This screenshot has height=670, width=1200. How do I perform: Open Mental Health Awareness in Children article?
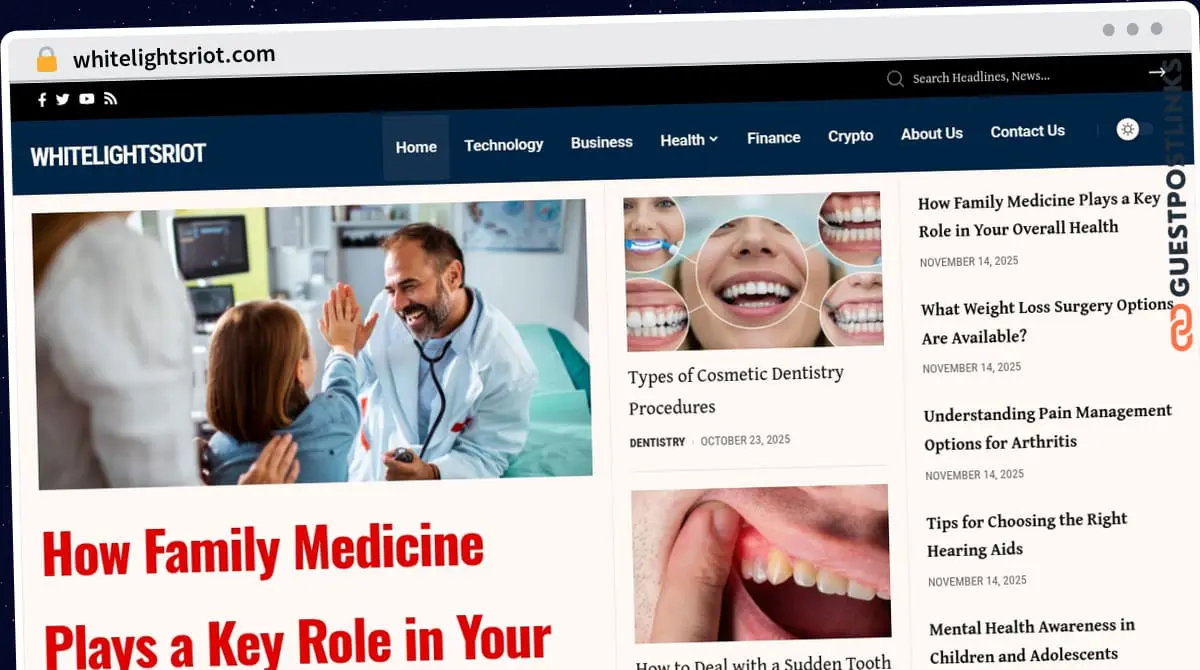tap(1033, 641)
